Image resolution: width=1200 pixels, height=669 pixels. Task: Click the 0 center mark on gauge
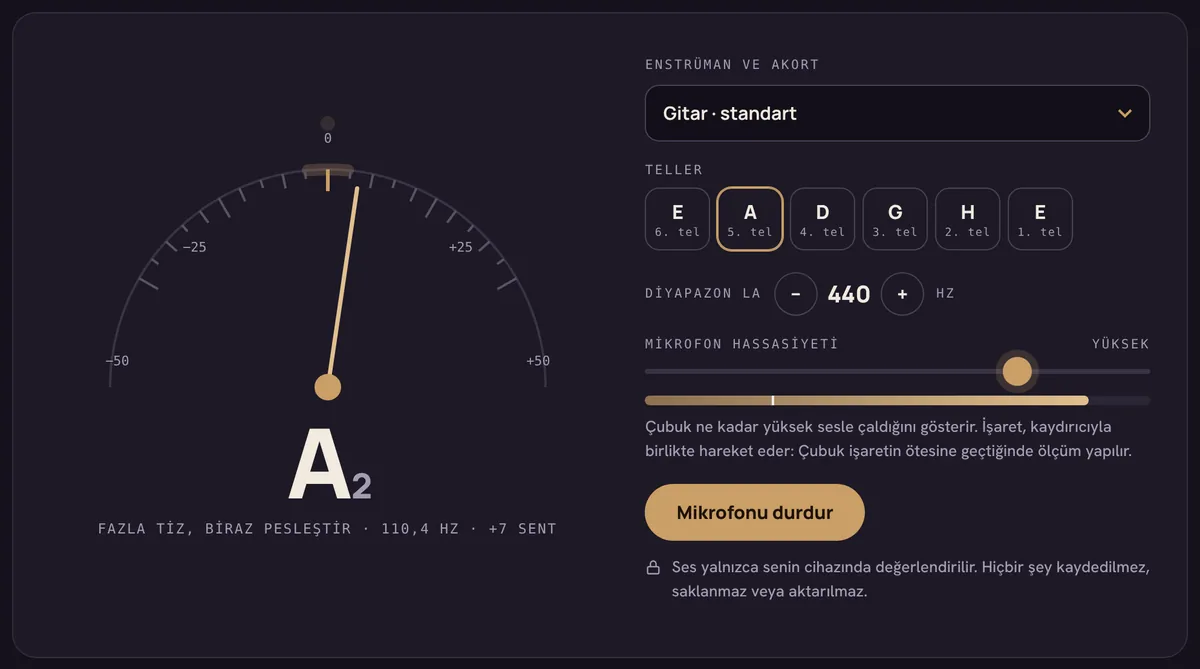tap(328, 138)
